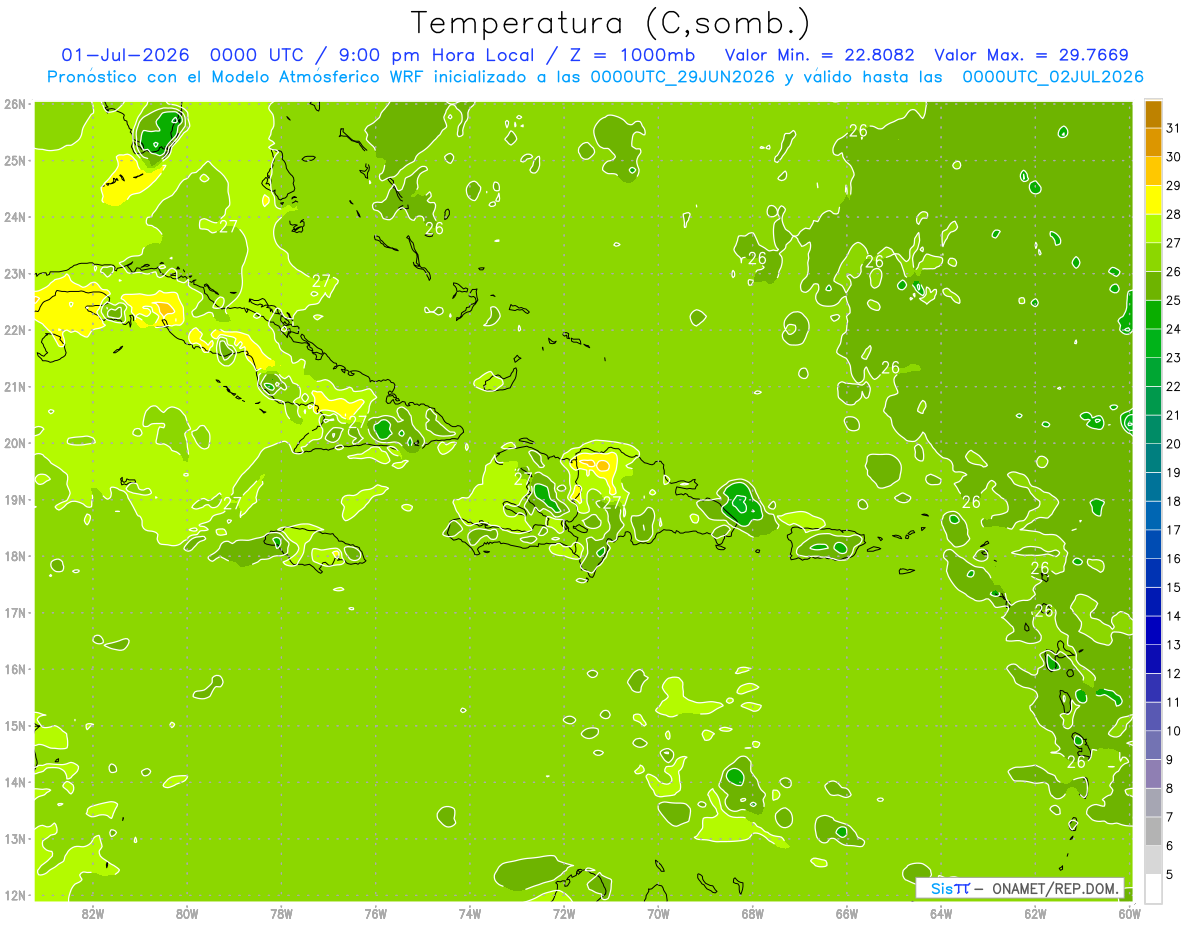Screen dimensions: 1200x927
Task: Click the 18N latitude axis label
Action: [x=15, y=556]
